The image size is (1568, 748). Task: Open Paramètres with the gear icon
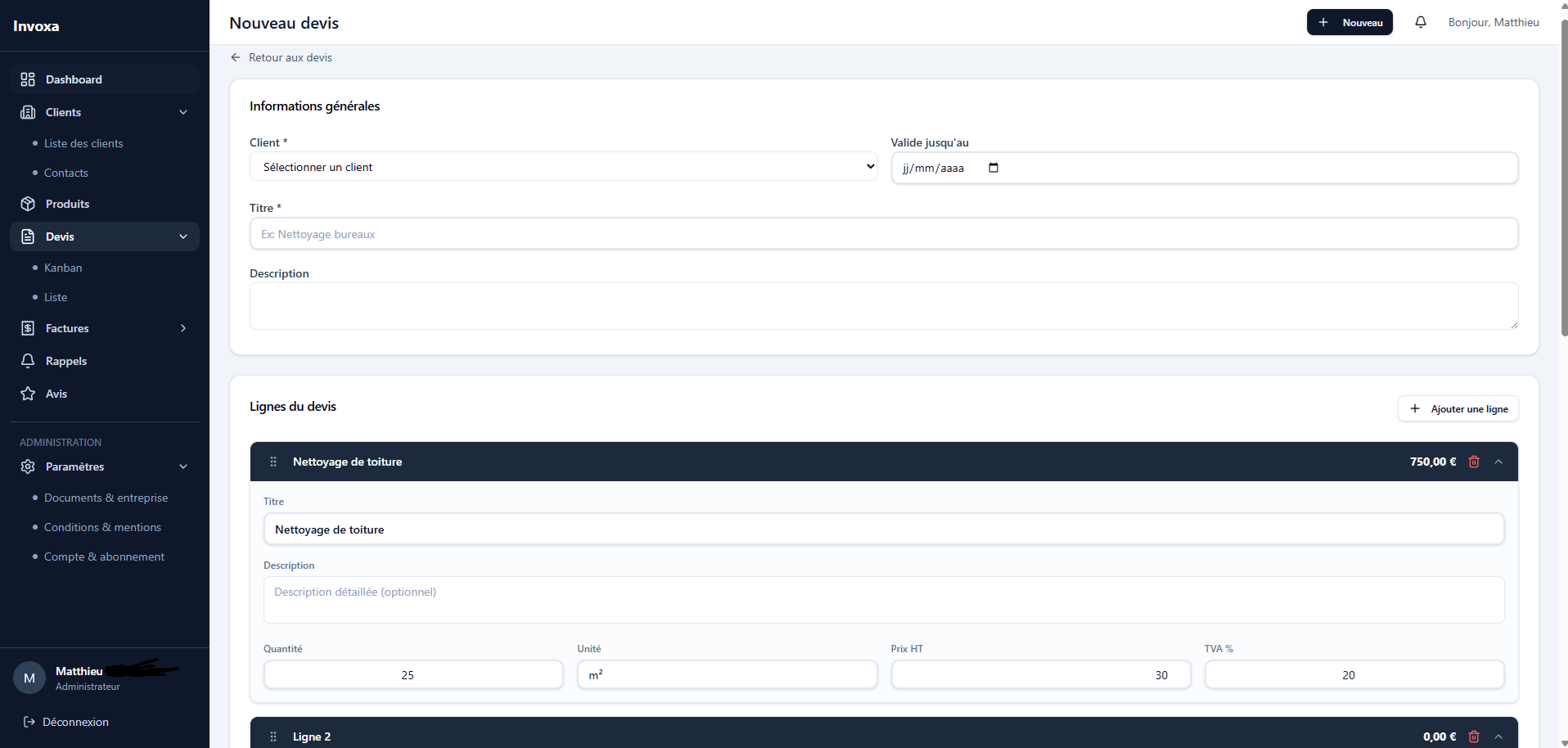(28, 466)
